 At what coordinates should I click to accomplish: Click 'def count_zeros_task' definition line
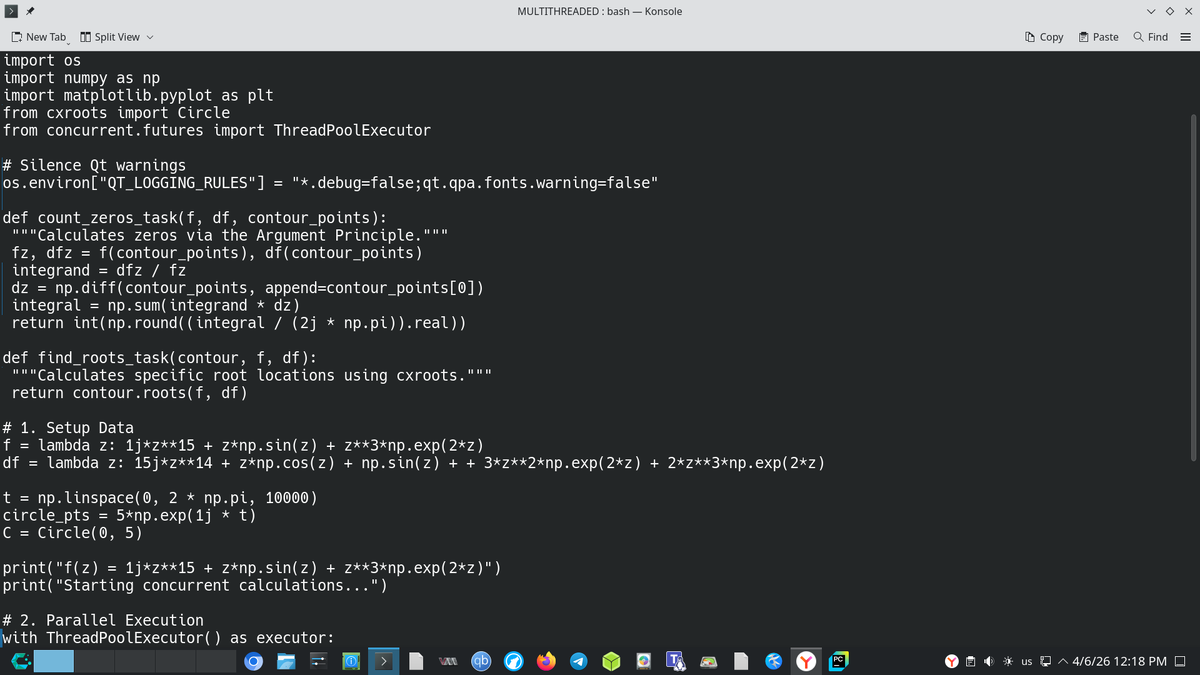[x=195, y=218]
